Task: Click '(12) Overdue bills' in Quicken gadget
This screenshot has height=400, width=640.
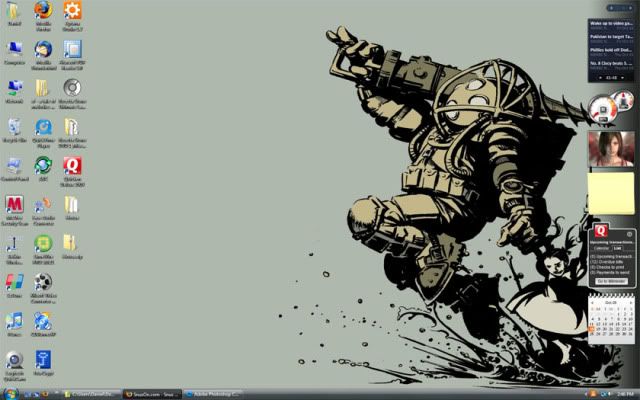Action: coord(607,262)
